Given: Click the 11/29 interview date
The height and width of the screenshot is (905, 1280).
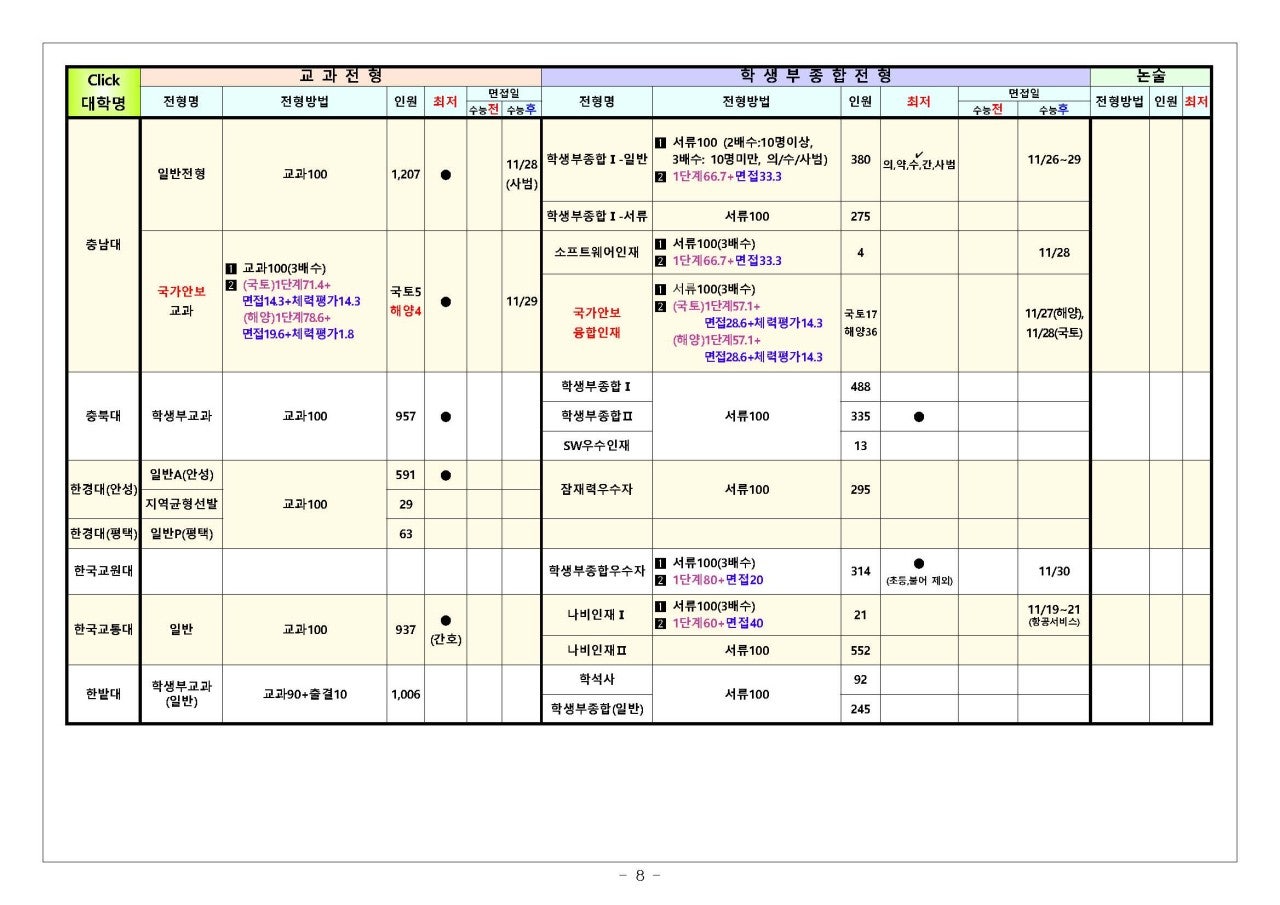Looking at the screenshot, I should [521, 301].
